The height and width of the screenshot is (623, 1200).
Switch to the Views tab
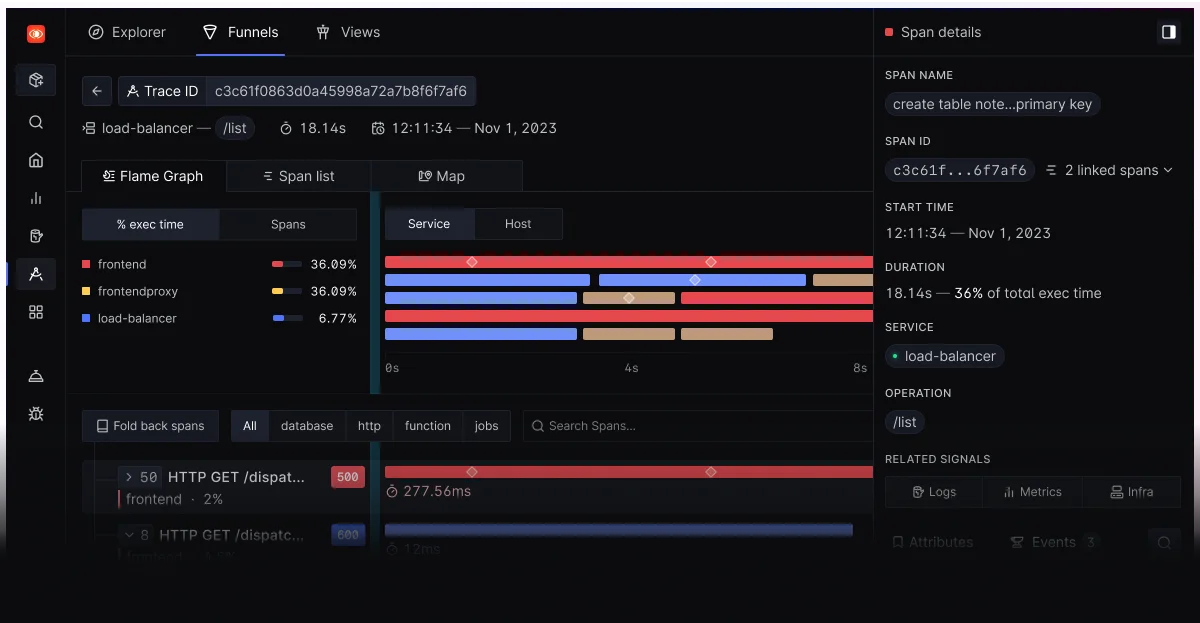click(348, 32)
